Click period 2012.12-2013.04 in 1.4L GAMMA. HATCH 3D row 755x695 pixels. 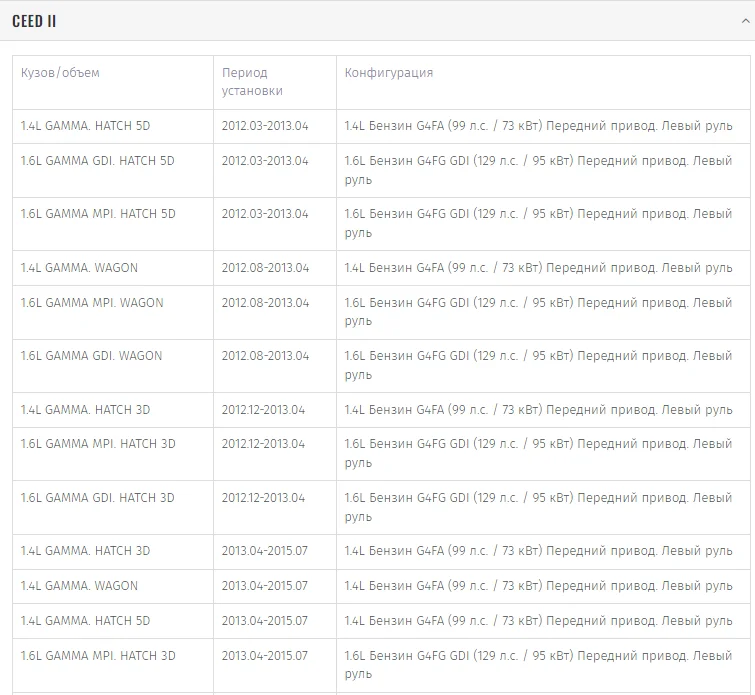click(263, 410)
